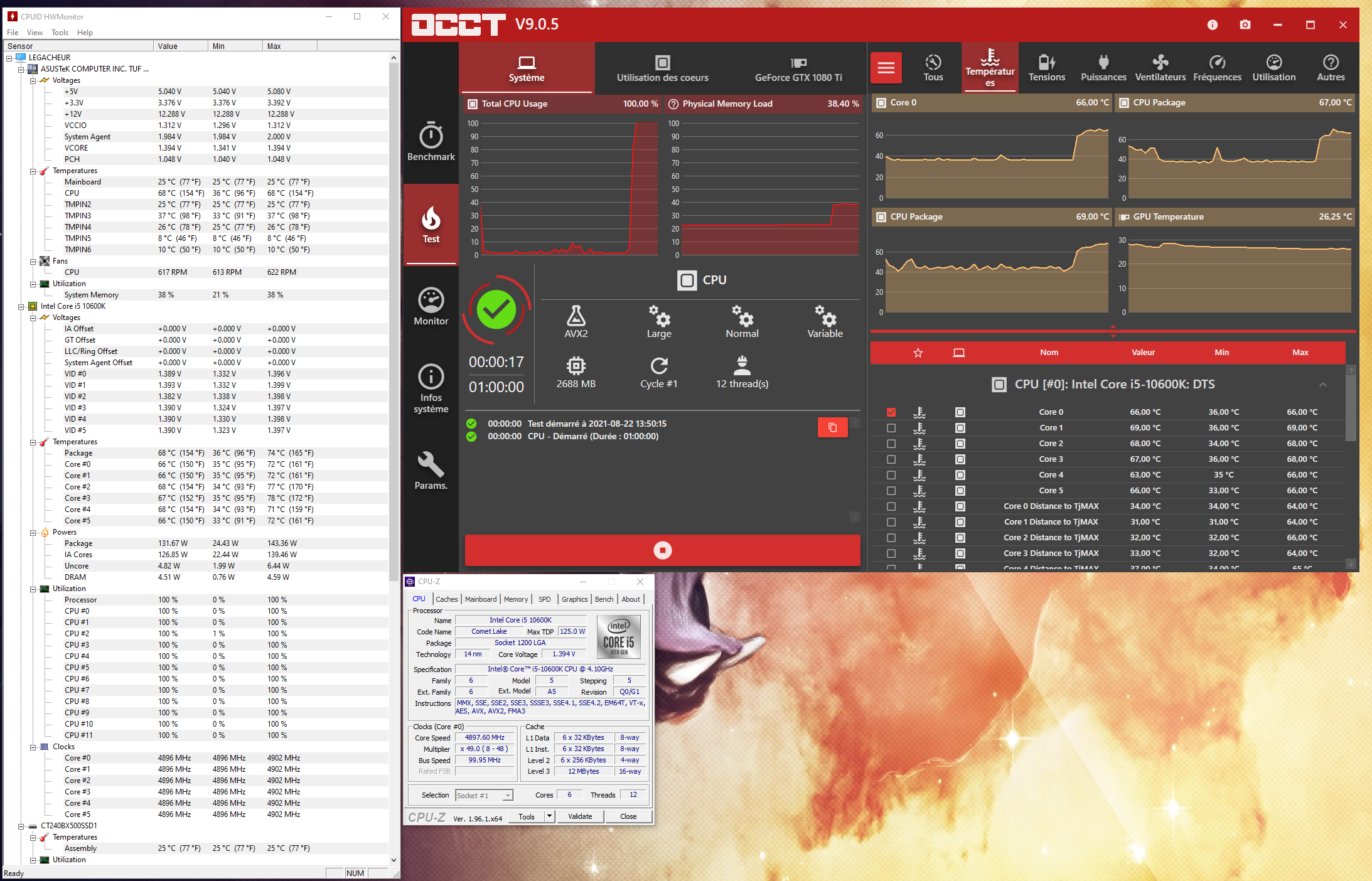The width and height of the screenshot is (1372, 881).
Task: Toggle the Core 0 row graph icon
Action: 919,412
